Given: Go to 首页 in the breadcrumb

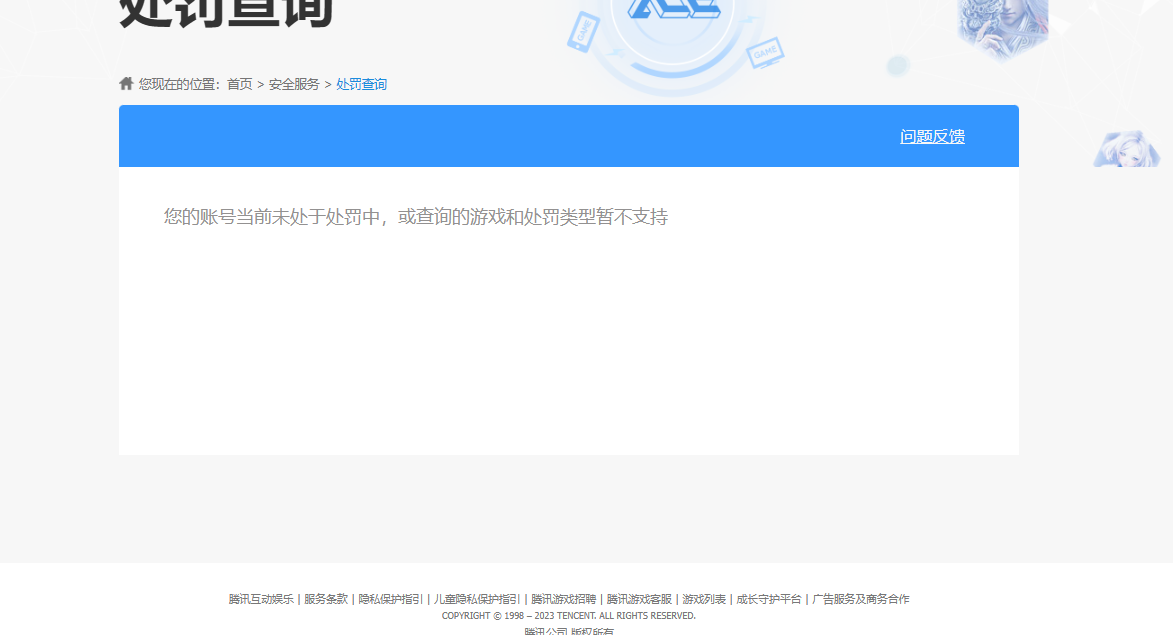Looking at the screenshot, I should (x=239, y=85).
